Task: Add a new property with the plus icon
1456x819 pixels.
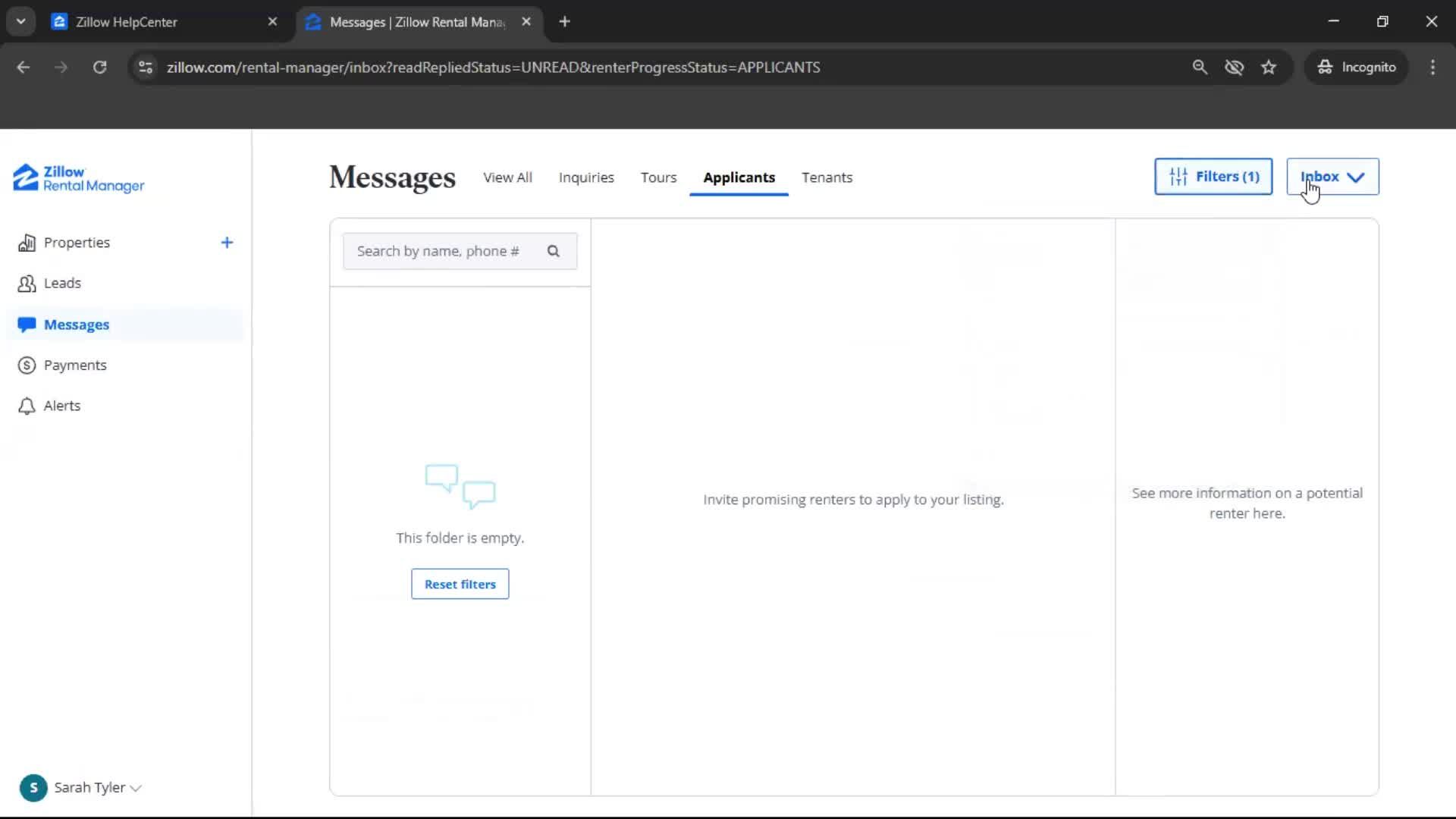Action: [x=227, y=242]
